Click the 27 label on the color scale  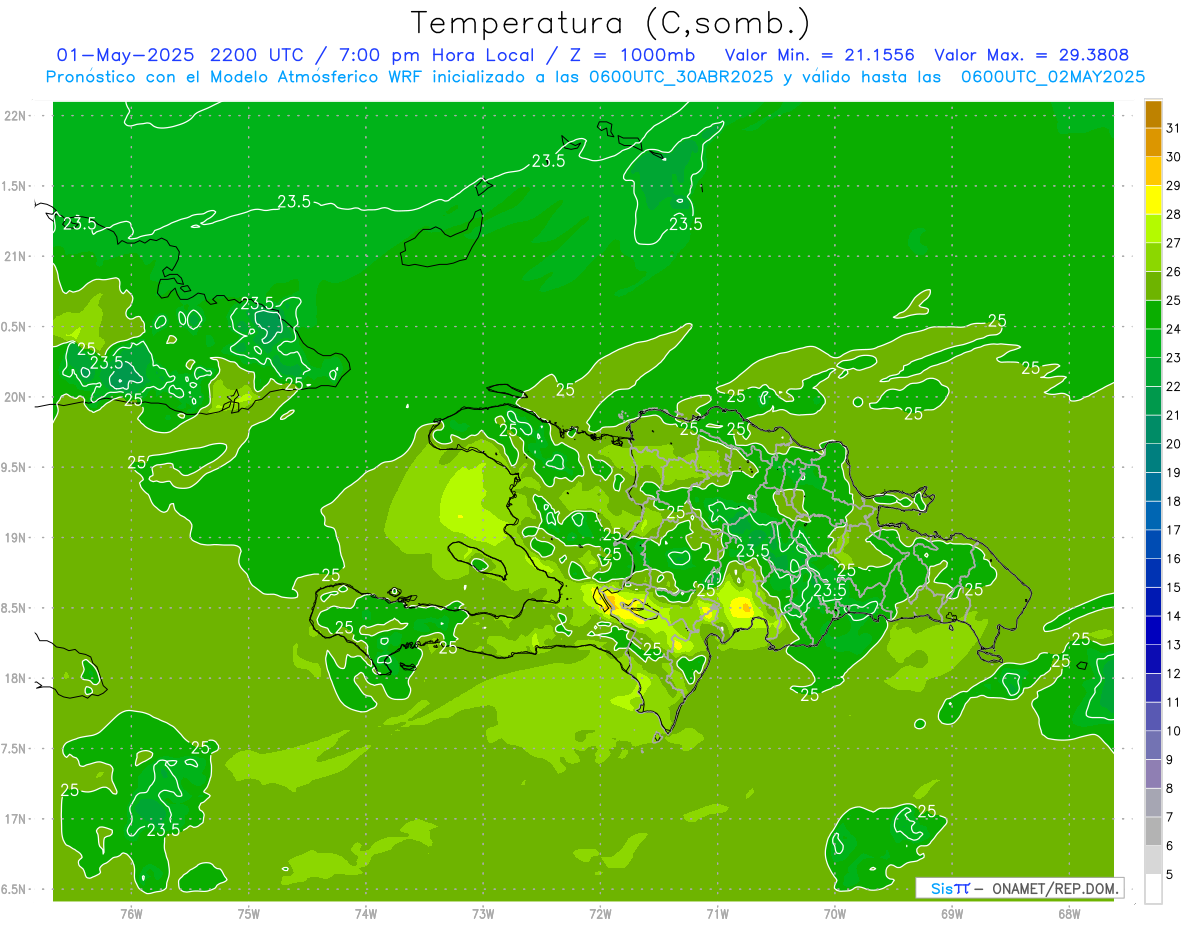click(x=1173, y=243)
